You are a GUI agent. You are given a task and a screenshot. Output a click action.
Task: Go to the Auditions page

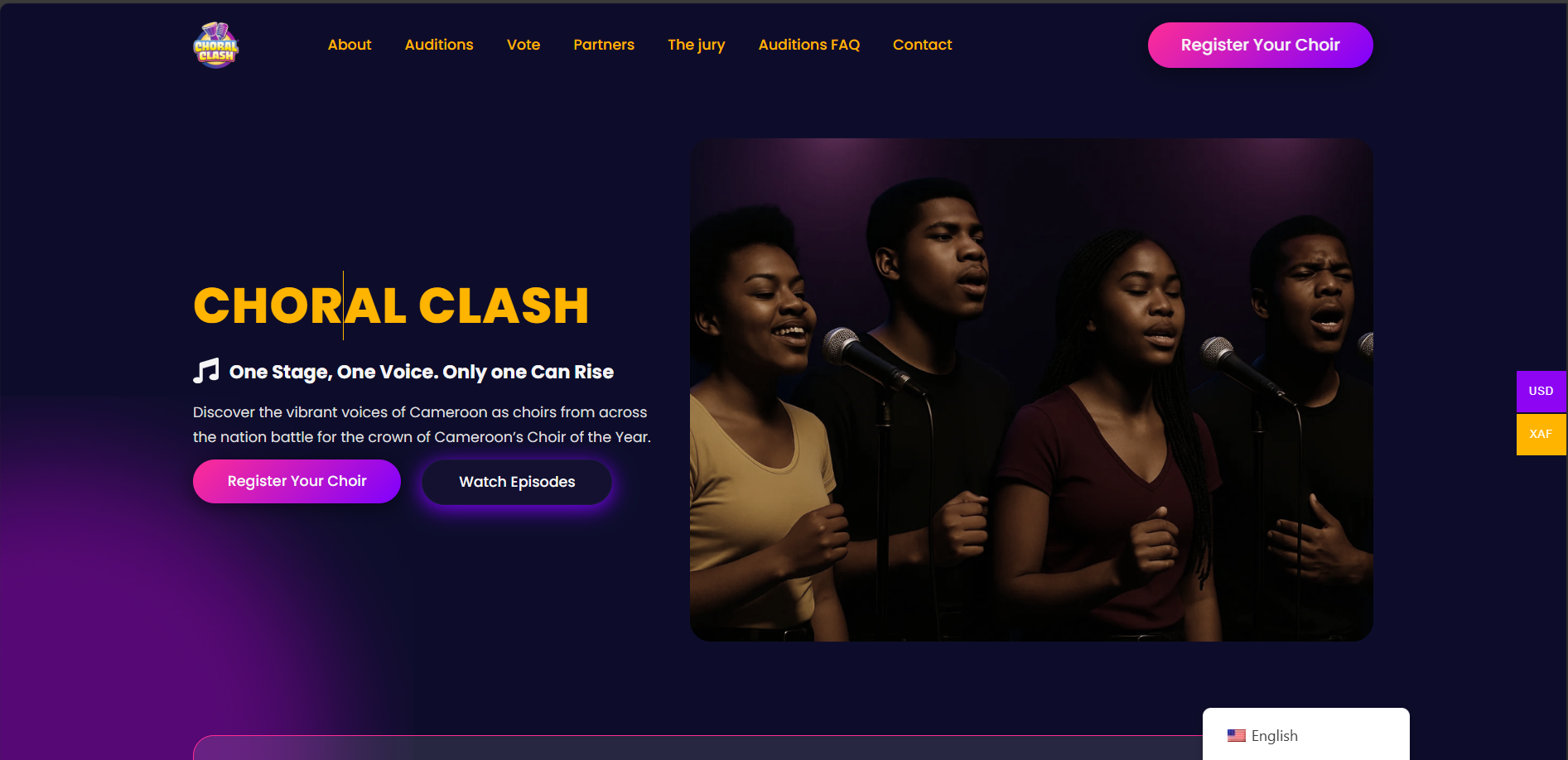pyautogui.click(x=439, y=45)
